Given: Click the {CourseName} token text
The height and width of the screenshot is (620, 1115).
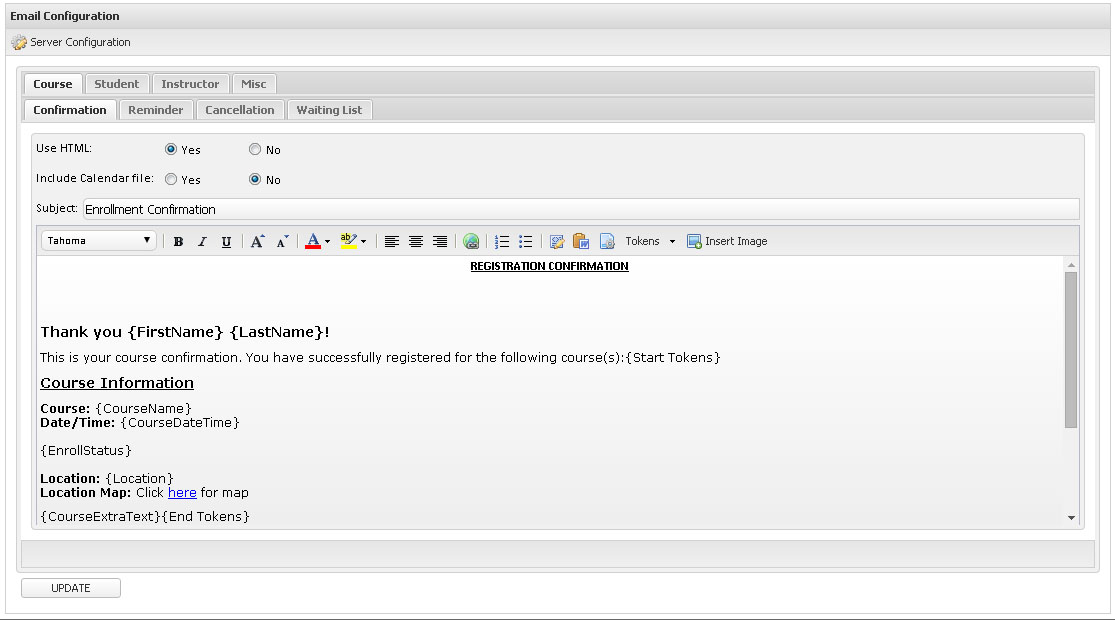Looking at the screenshot, I should click(x=144, y=409).
